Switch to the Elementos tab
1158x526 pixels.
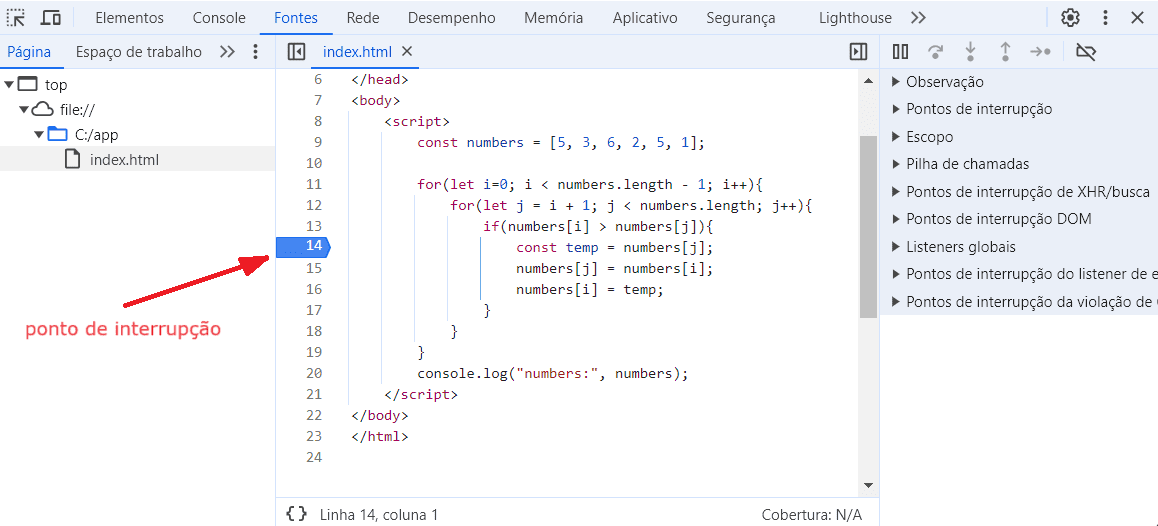pos(130,18)
